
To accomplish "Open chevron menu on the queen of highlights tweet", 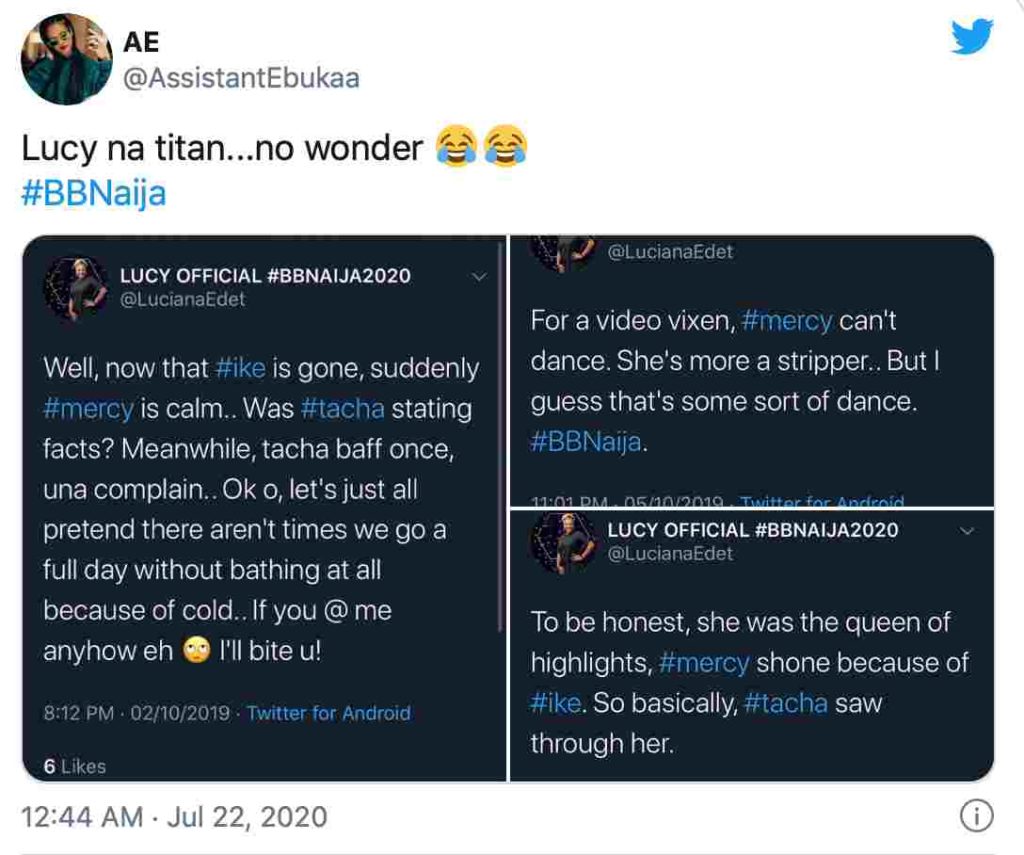I will coord(966,531).
